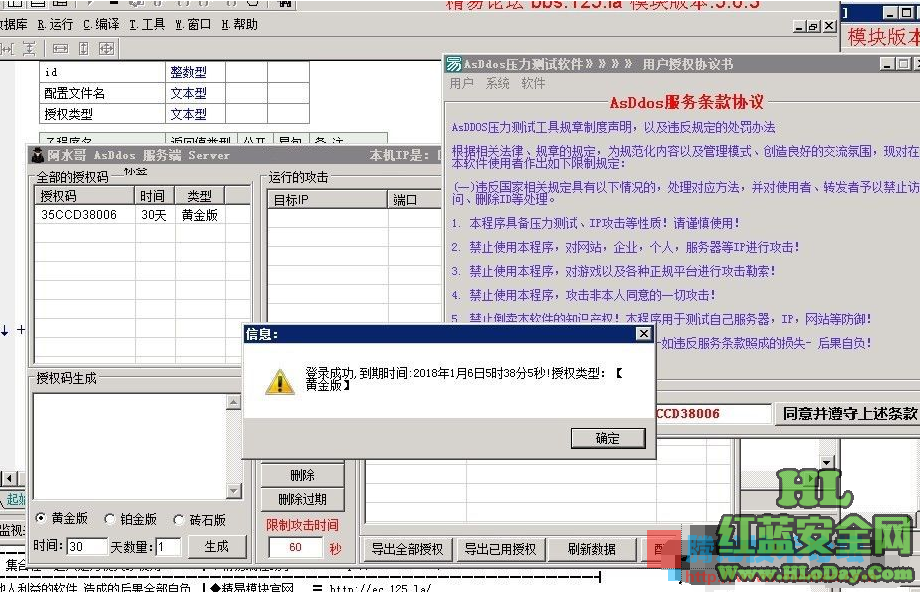
Task: Click the 授权类型 table cell
Action: tap(103, 114)
